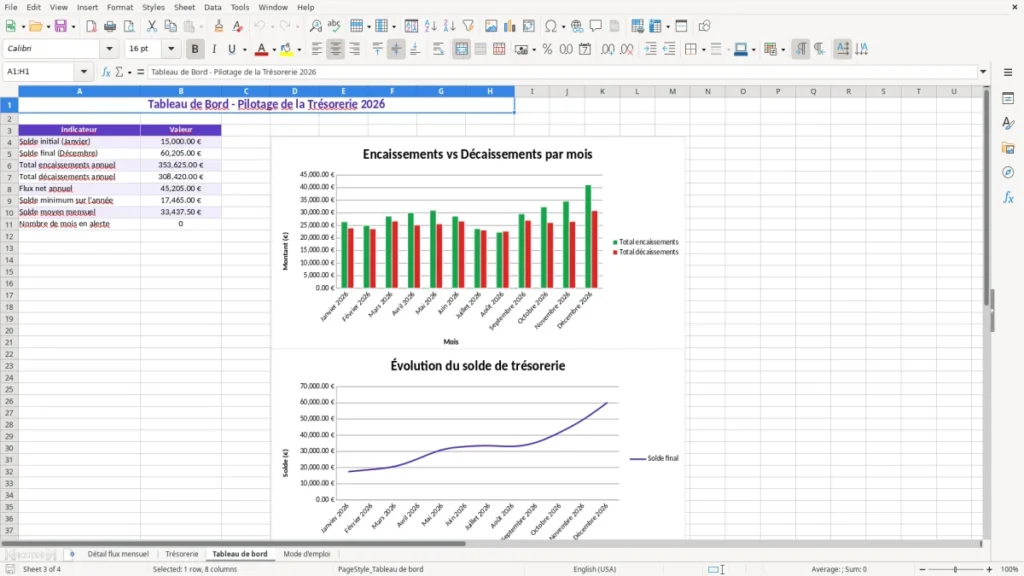Click the Insert Chart icon
The width and height of the screenshot is (1024, 576).
click(510, 26)
